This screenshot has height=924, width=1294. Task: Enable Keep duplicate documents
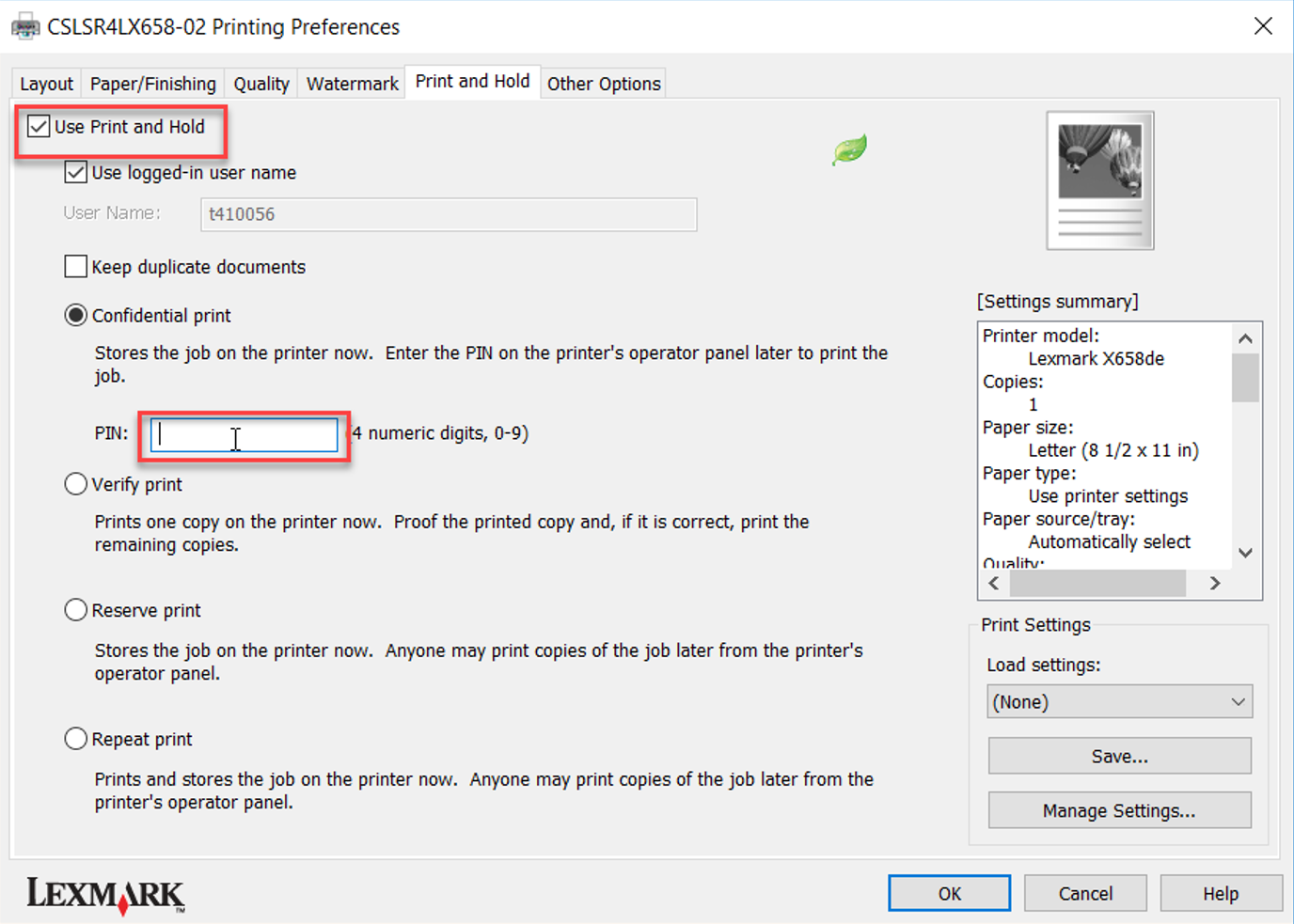[76, 266]
